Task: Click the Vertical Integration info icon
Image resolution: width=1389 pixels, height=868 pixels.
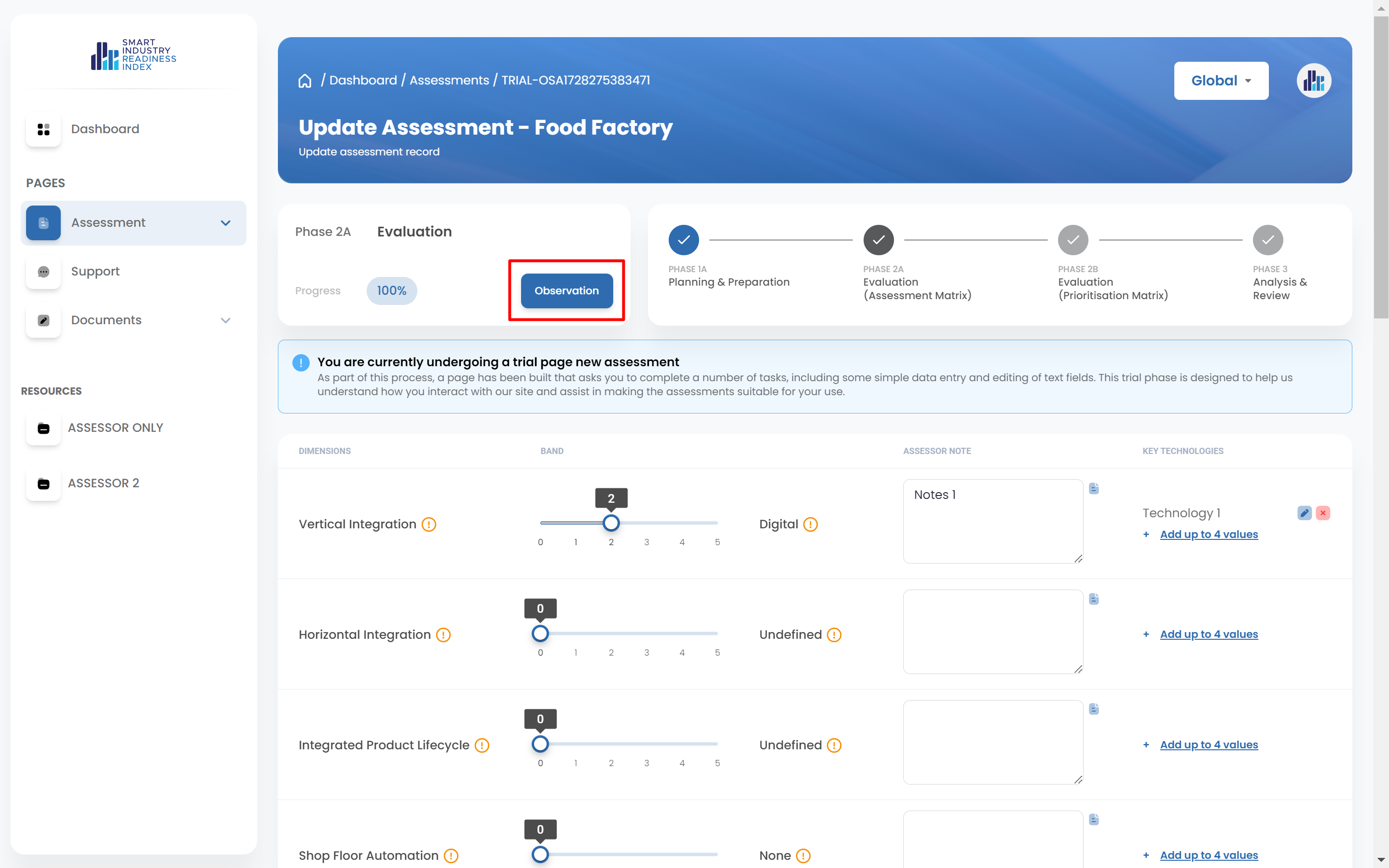Action: (x=429, y=524)
